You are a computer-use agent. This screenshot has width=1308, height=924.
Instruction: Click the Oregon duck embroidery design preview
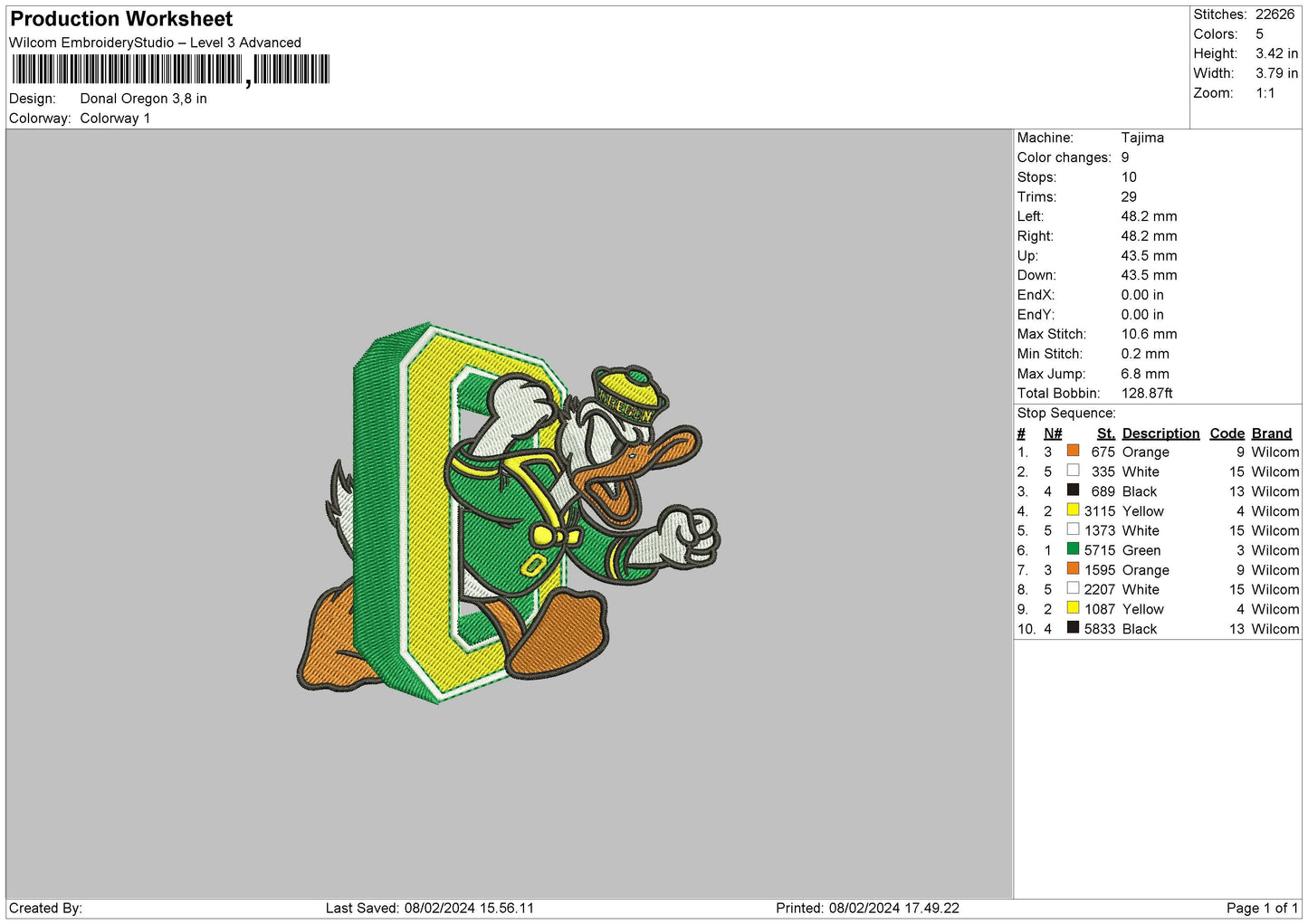(509, 513)
